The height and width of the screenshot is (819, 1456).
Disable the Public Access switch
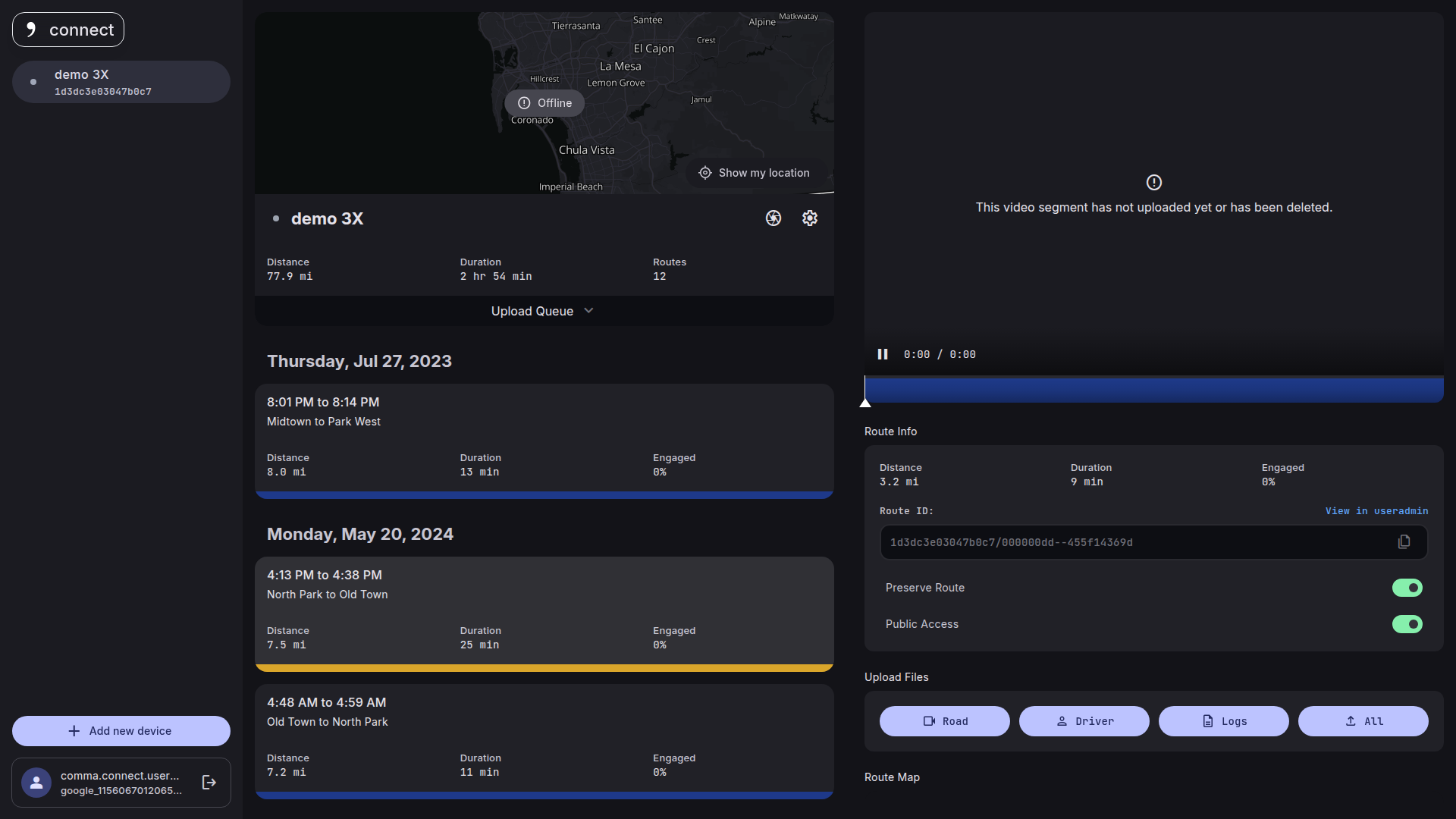point(1407,624)
